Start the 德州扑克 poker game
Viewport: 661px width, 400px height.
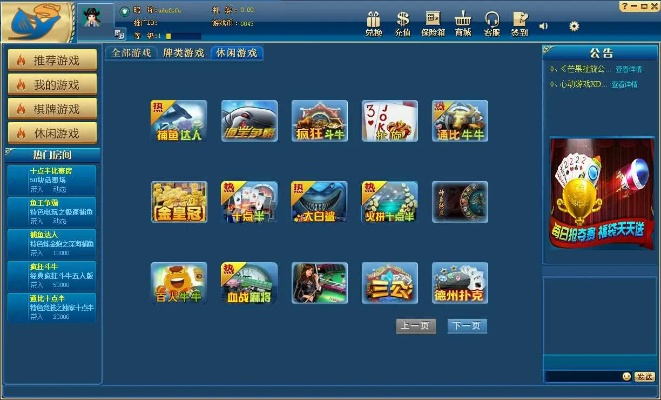point(460,283)
